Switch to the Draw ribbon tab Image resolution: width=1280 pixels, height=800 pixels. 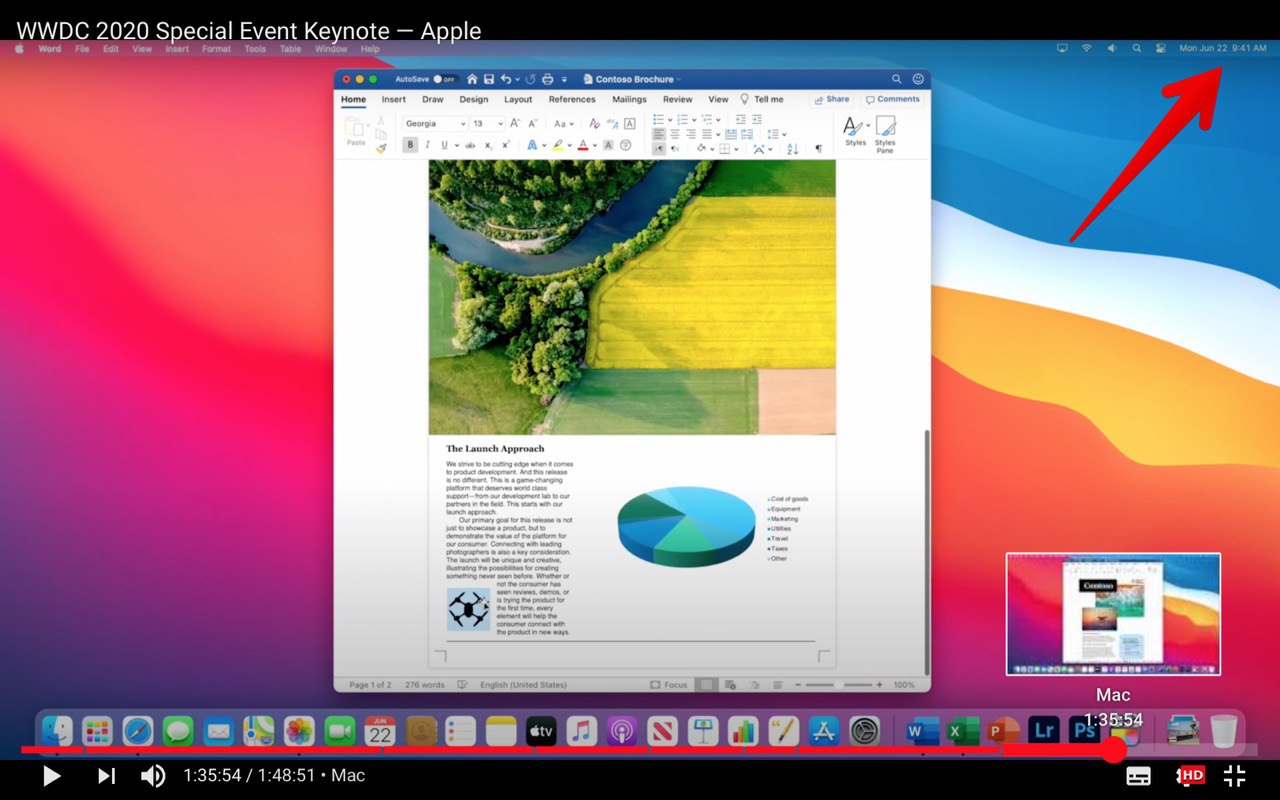click(x=433, y=99)
